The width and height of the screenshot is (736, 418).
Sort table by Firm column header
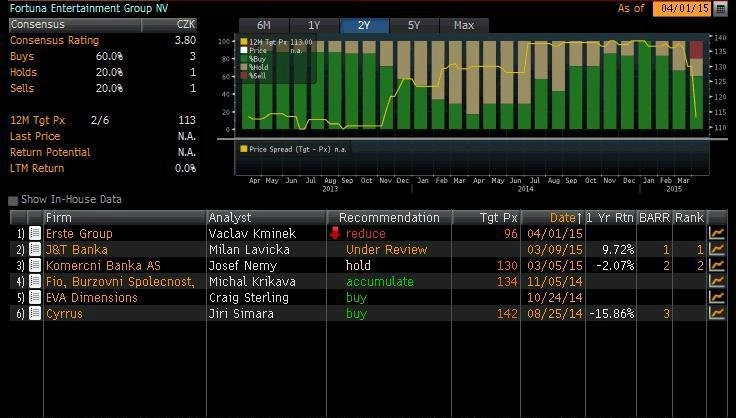pos(125,218)
